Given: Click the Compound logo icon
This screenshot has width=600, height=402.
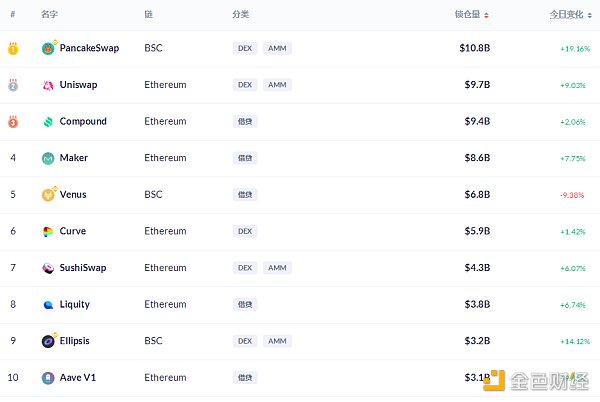Looking at the screenshot, I should click(x=48, y=122).
